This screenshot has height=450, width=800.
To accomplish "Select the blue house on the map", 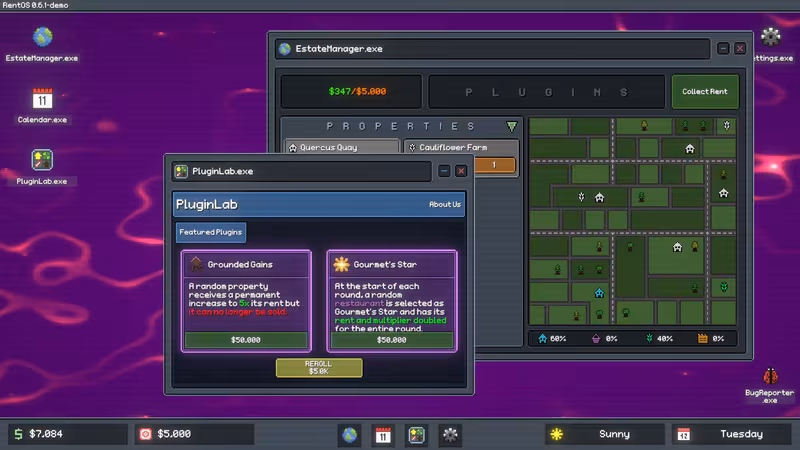I will [x=599, y=293].
